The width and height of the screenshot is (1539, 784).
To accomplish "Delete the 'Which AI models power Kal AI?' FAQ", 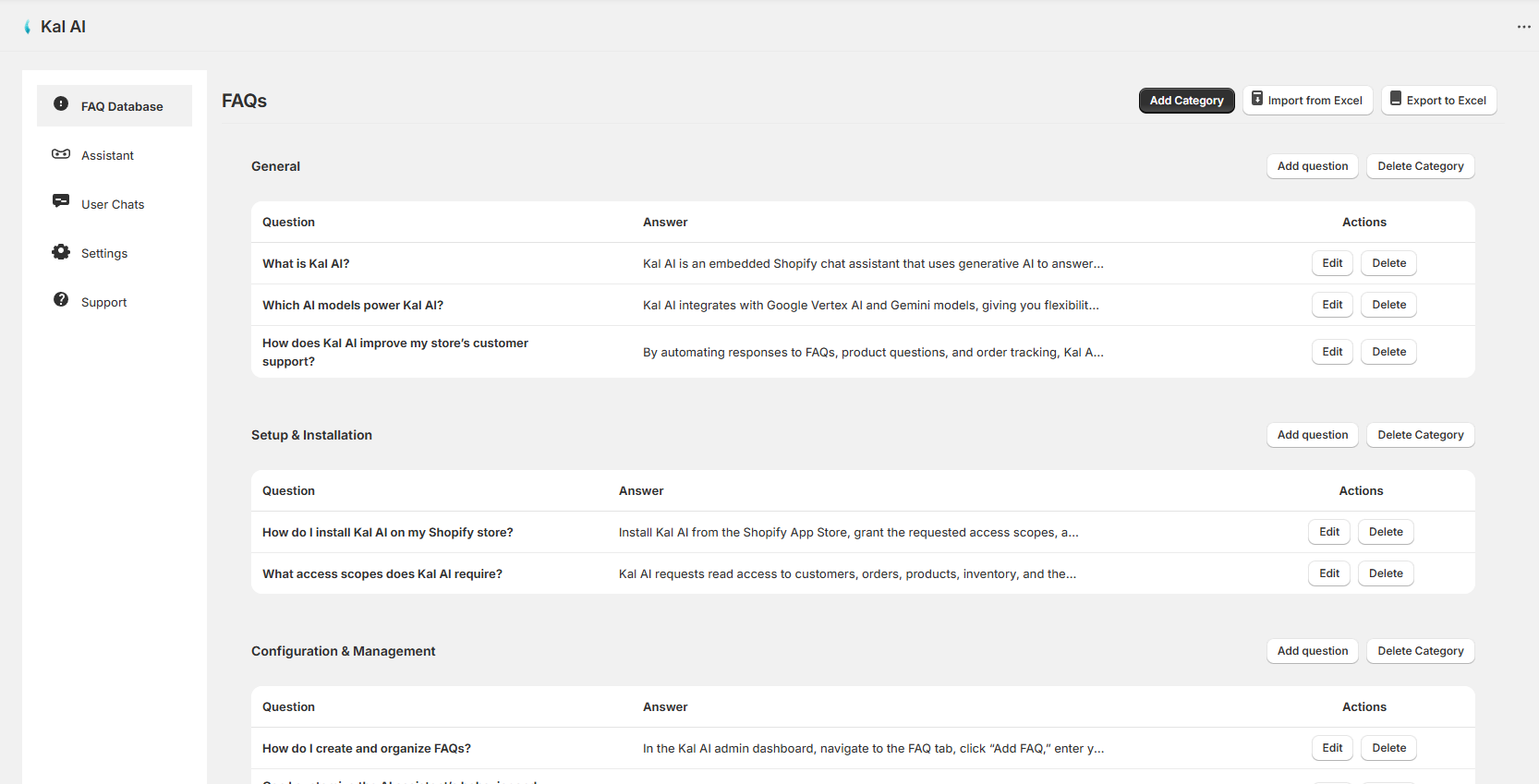I will click(1388, 305).
